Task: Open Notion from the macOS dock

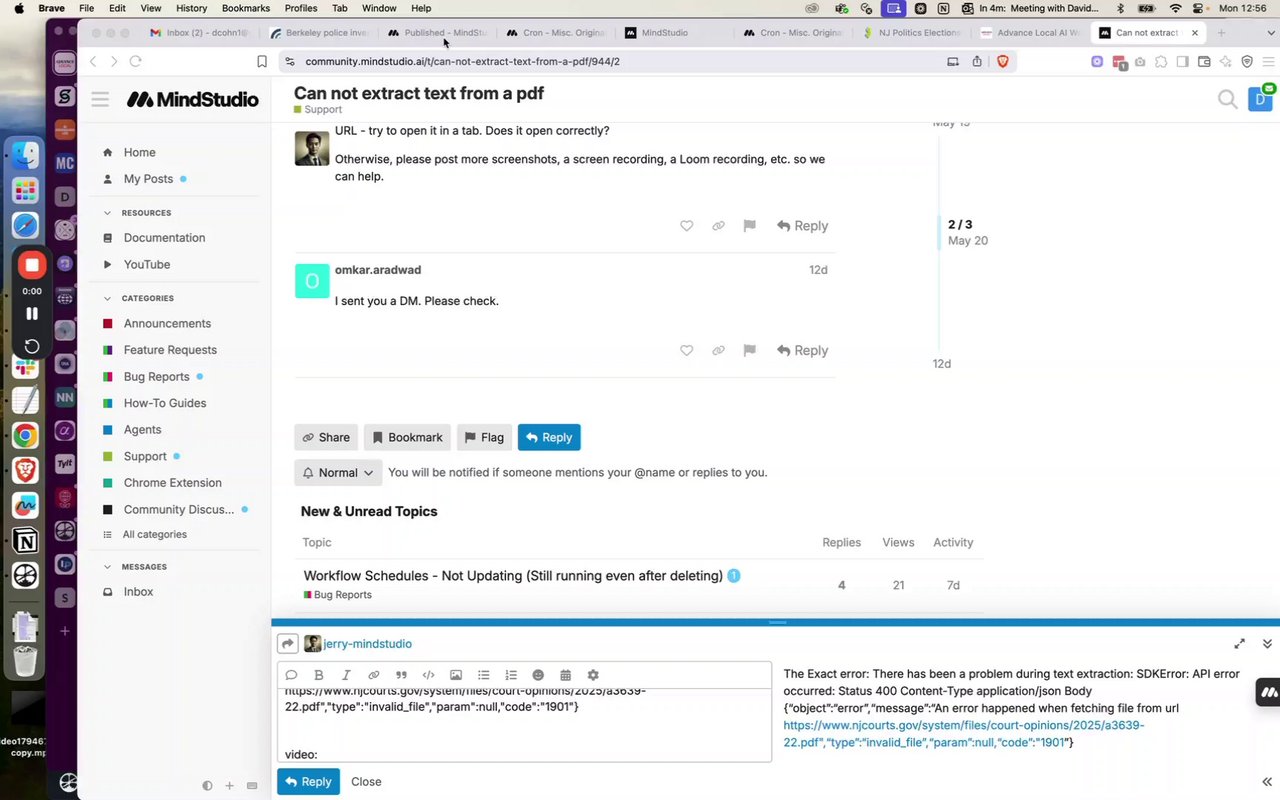Action: click(x=26, y=541)
